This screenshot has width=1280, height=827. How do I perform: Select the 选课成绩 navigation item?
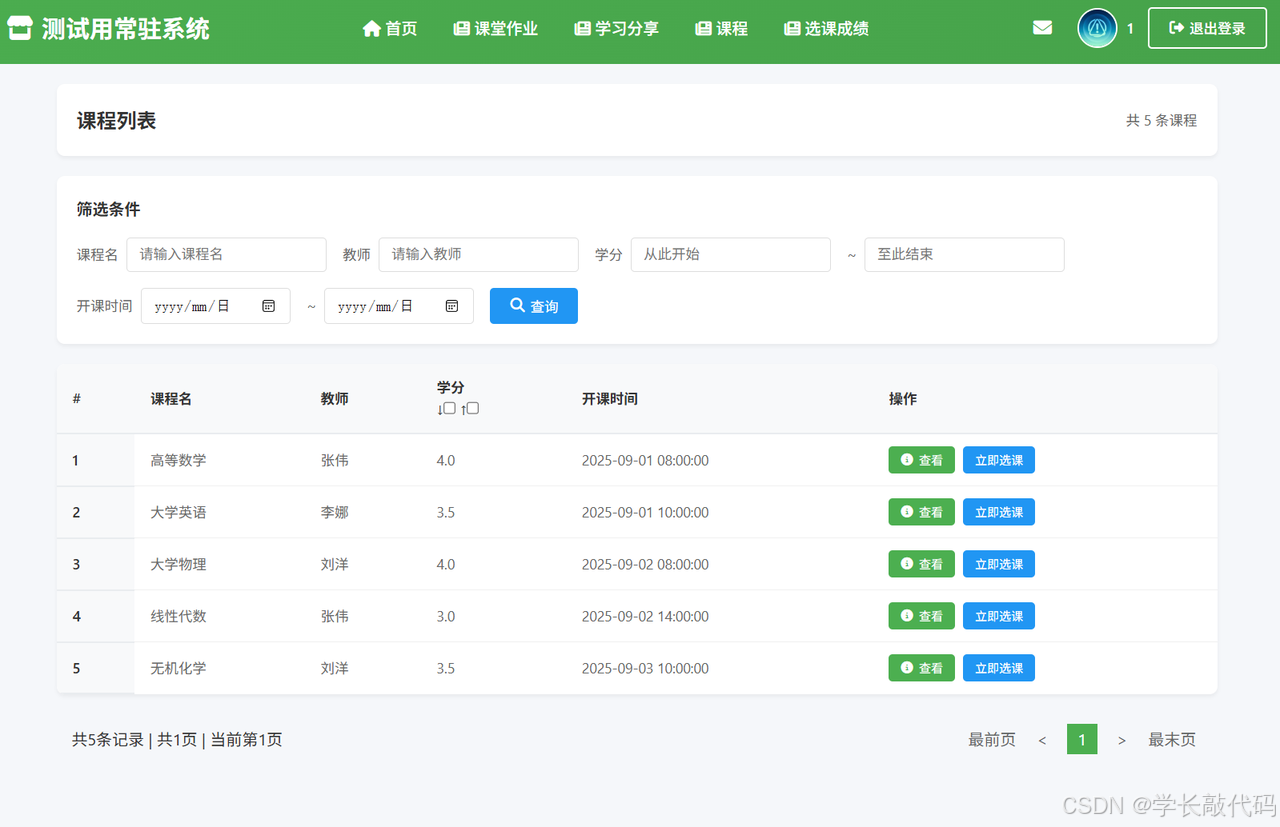(826, 28)
